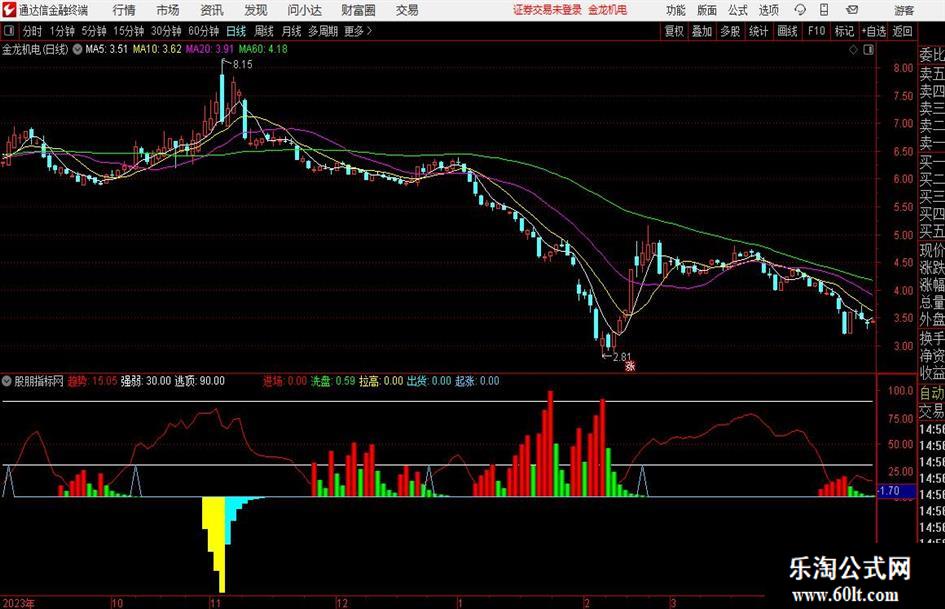This screenshot has width=945, height=609.
Task: Select the 周线 weekly period
Action: coord(264,31)
